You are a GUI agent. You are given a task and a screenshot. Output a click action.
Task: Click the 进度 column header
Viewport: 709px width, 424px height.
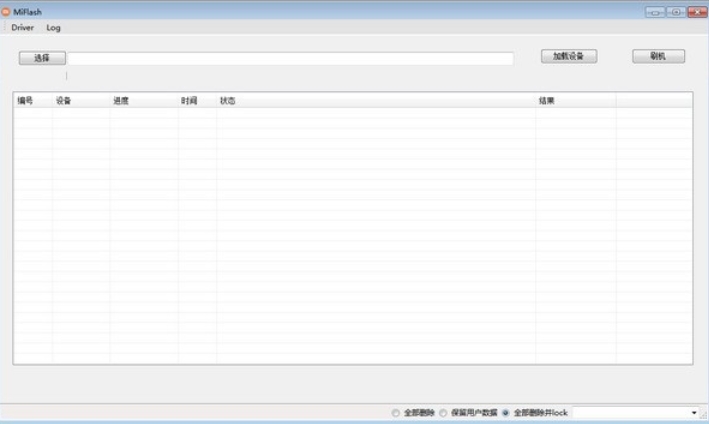tap(144, 101)
